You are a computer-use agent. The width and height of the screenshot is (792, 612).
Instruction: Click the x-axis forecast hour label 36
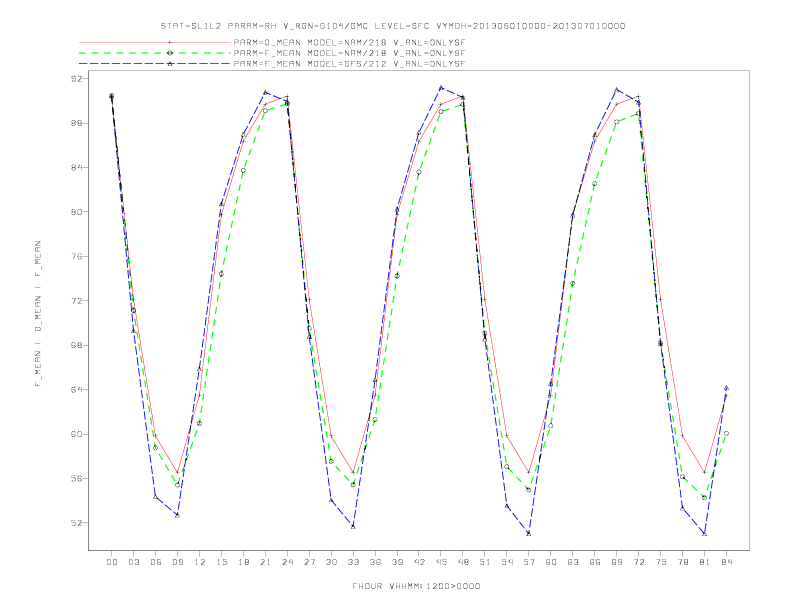pos(375,562)
